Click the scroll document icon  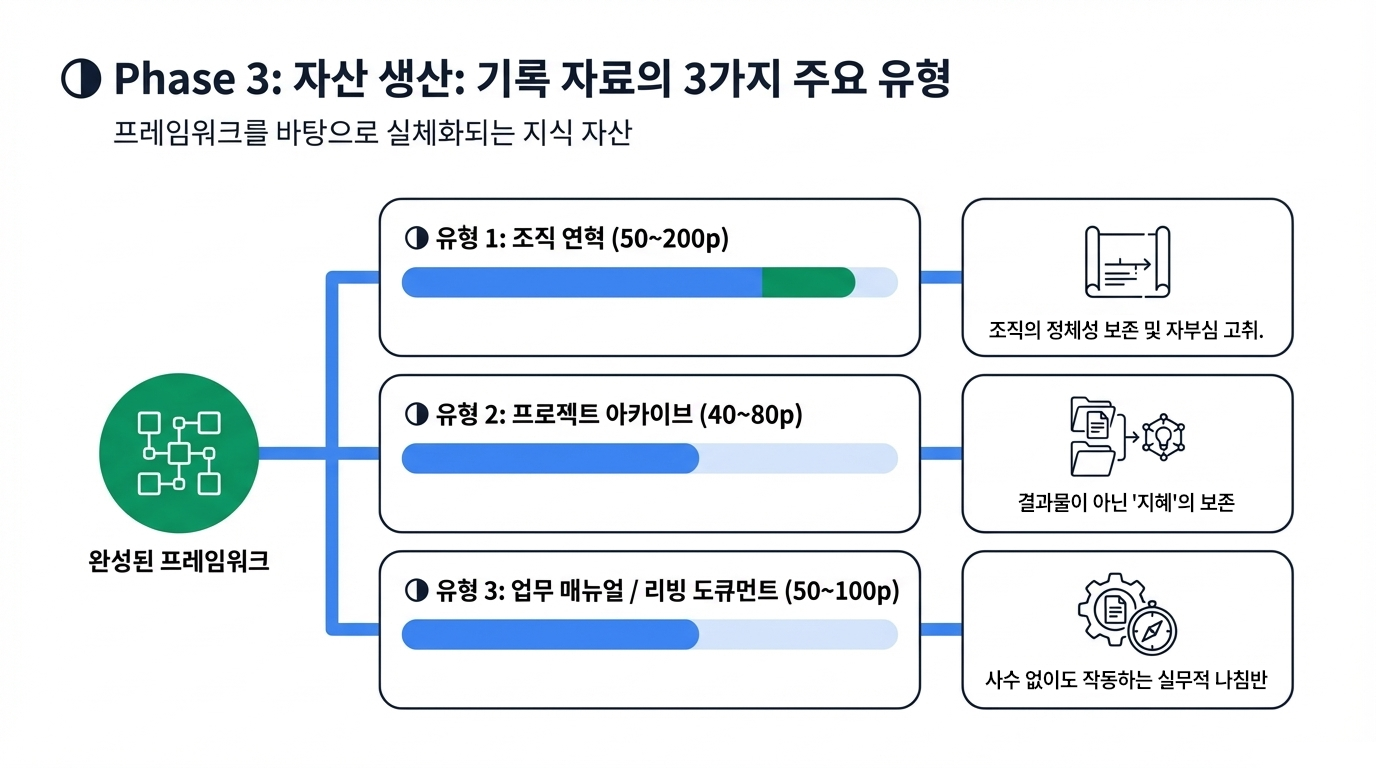(x=1127, y=262)
